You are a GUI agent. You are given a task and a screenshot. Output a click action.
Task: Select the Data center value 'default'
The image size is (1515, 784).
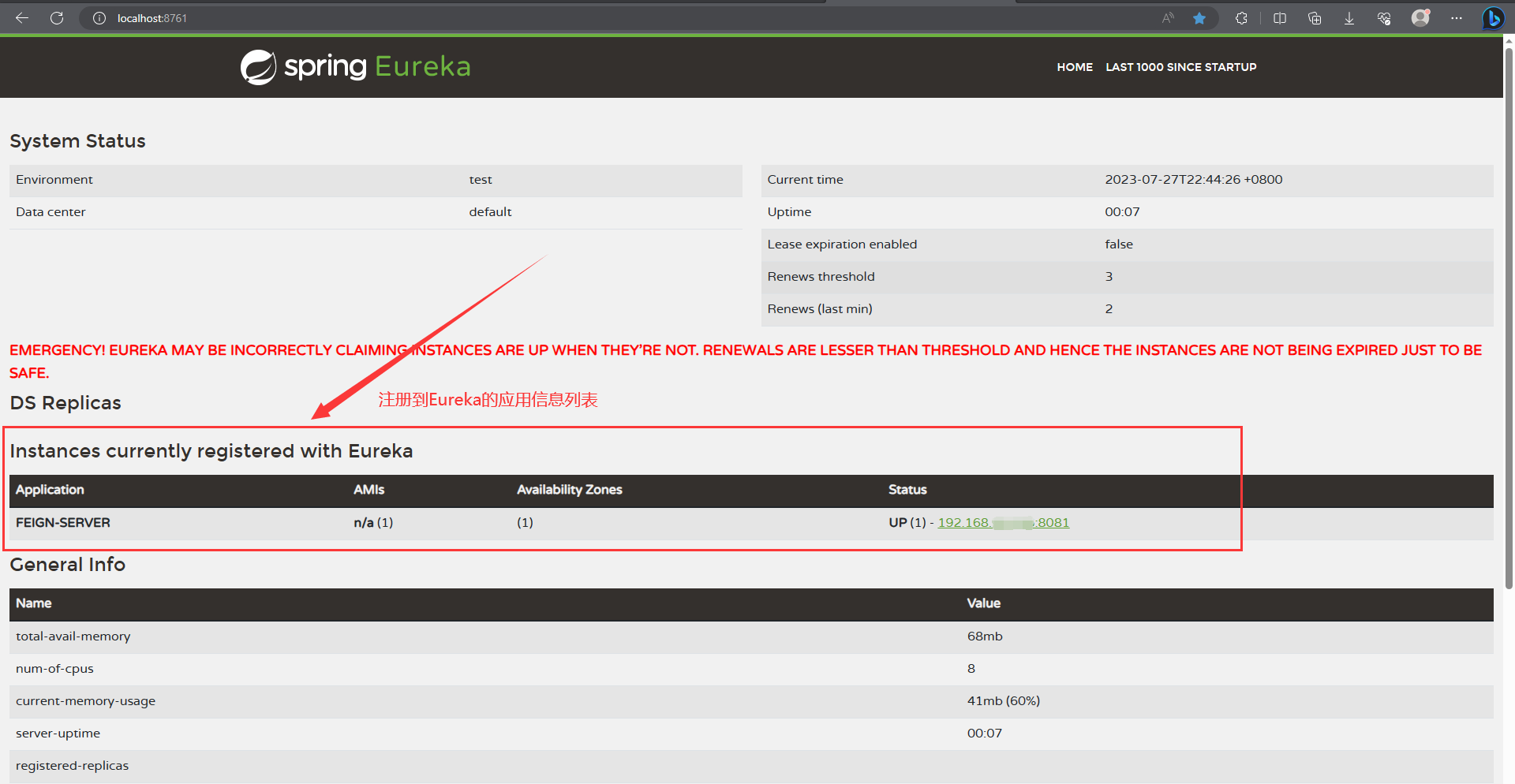coord(490,212)
